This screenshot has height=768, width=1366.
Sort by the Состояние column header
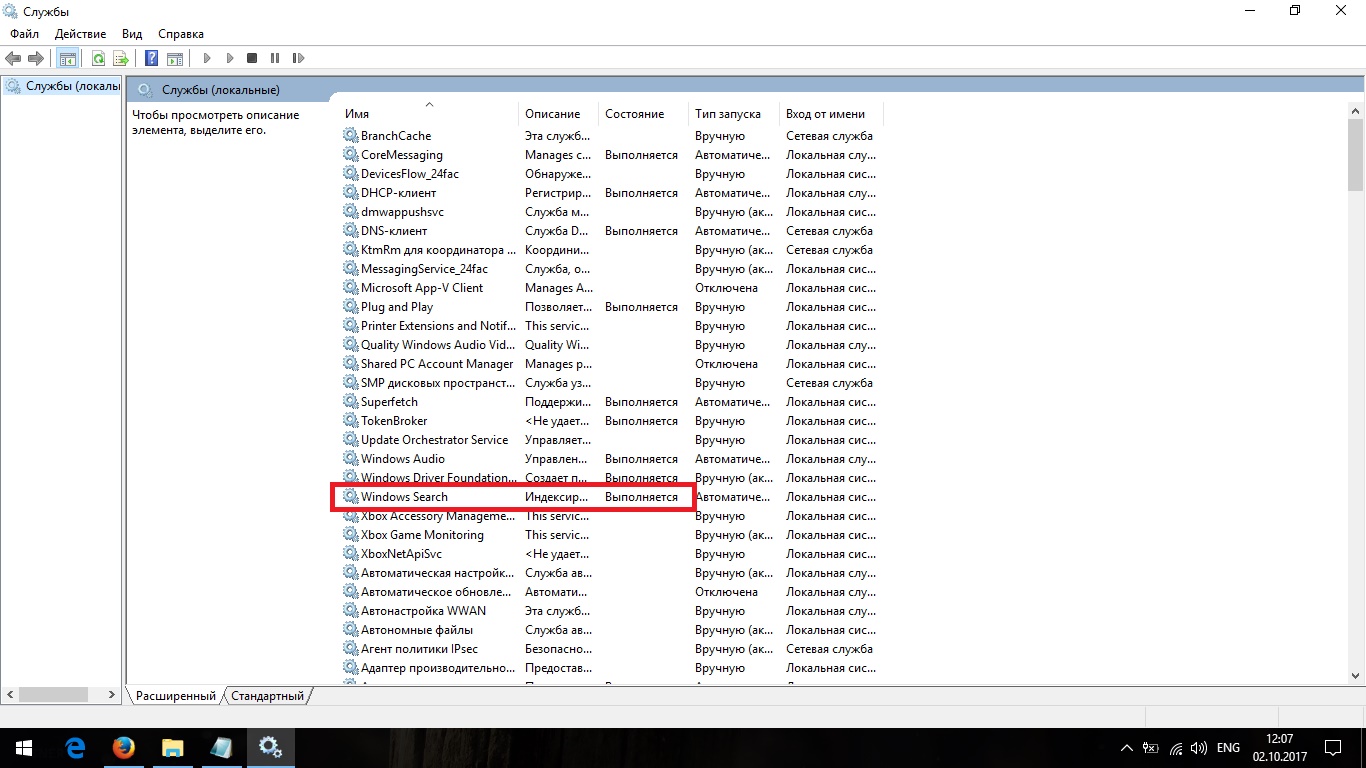coord(643,114)
